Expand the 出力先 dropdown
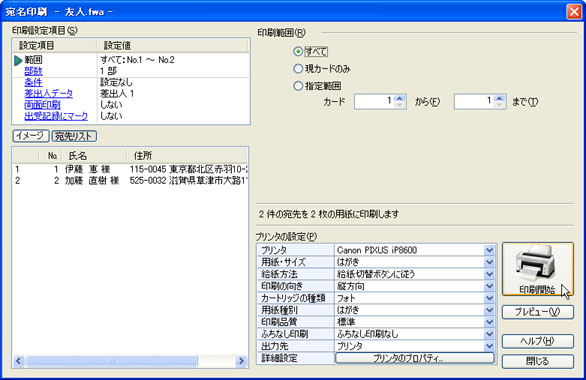This screenshot has height=380, width=586. coord(489,346)
